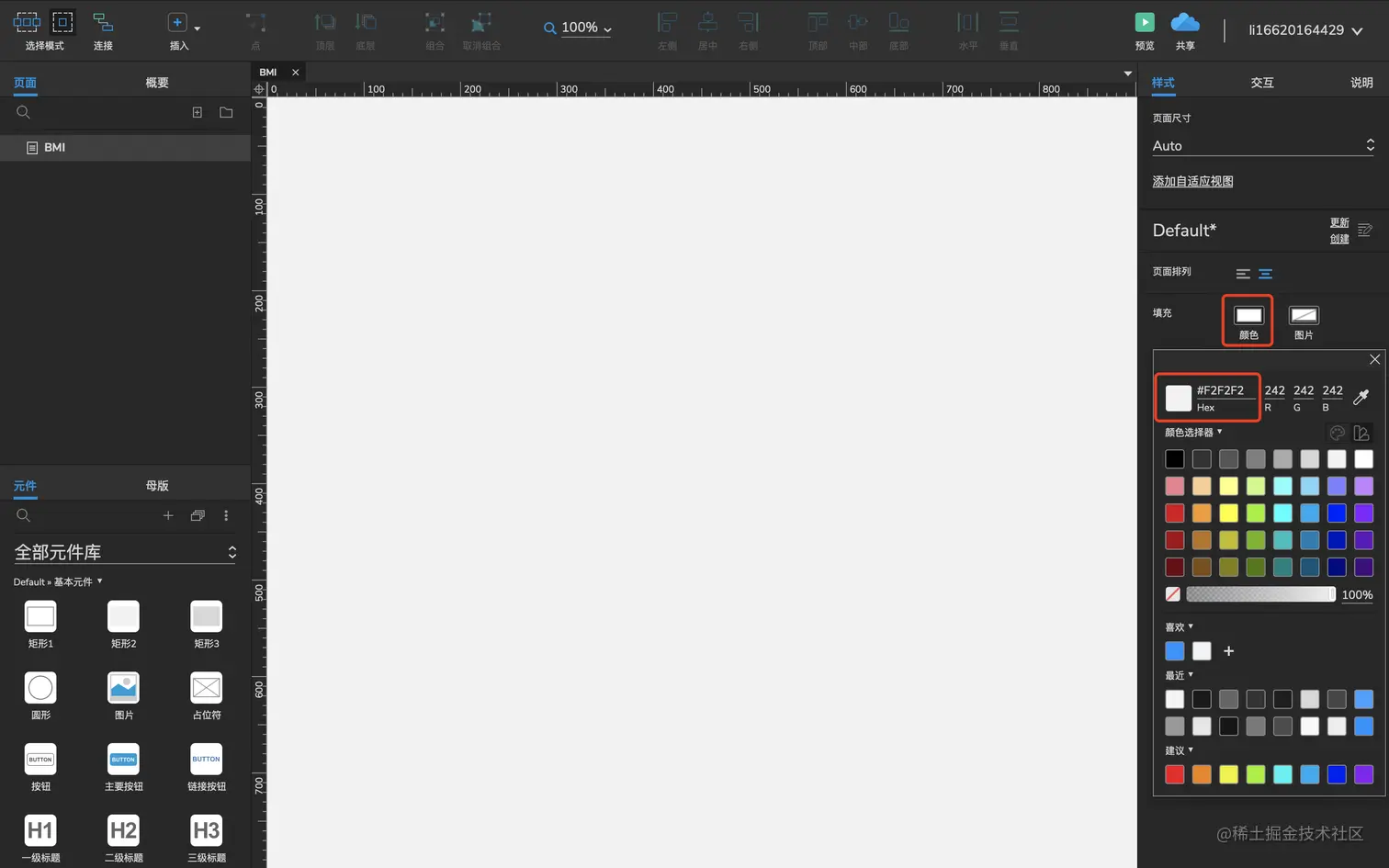Select the 矩形1 rectangle widget

pos(40,624)
